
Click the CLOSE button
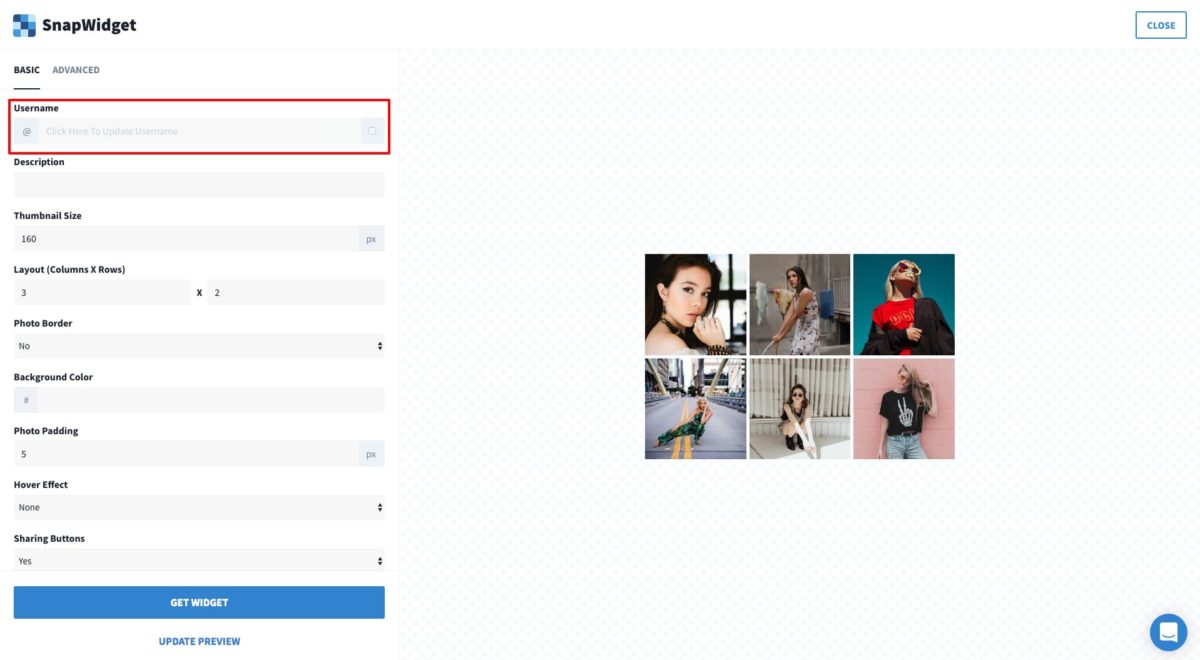point(1161,25)
